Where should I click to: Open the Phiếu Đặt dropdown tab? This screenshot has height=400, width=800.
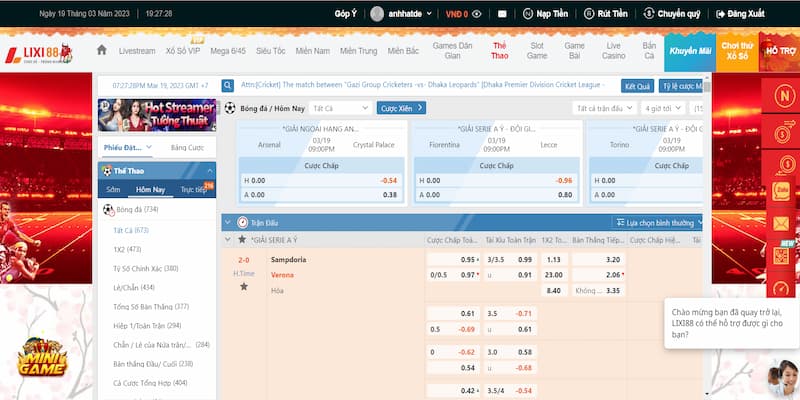(x=128, y=147)
